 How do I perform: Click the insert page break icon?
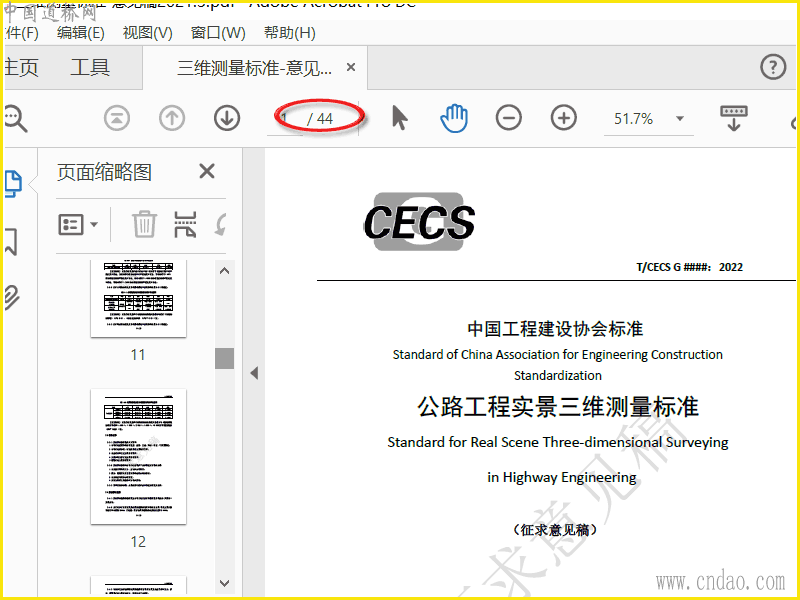185,224
